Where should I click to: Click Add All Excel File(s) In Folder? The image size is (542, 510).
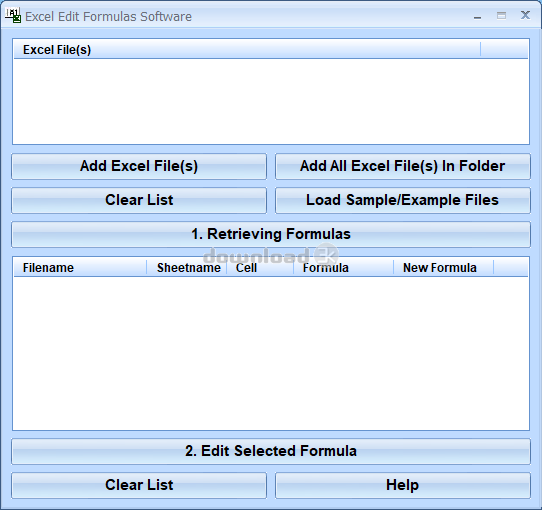point(403,166)
